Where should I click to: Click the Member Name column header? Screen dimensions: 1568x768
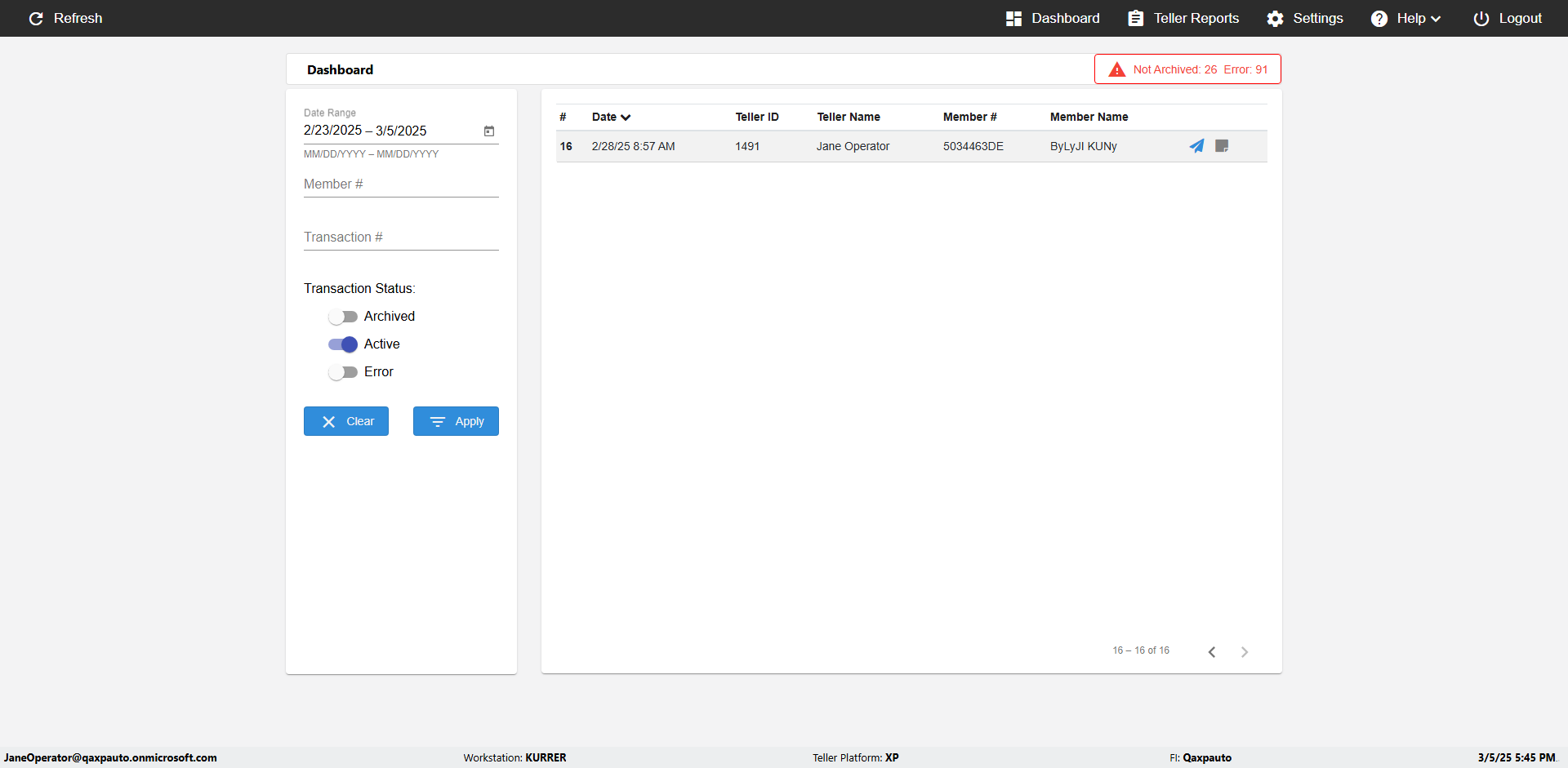(x=1089, y=117)
